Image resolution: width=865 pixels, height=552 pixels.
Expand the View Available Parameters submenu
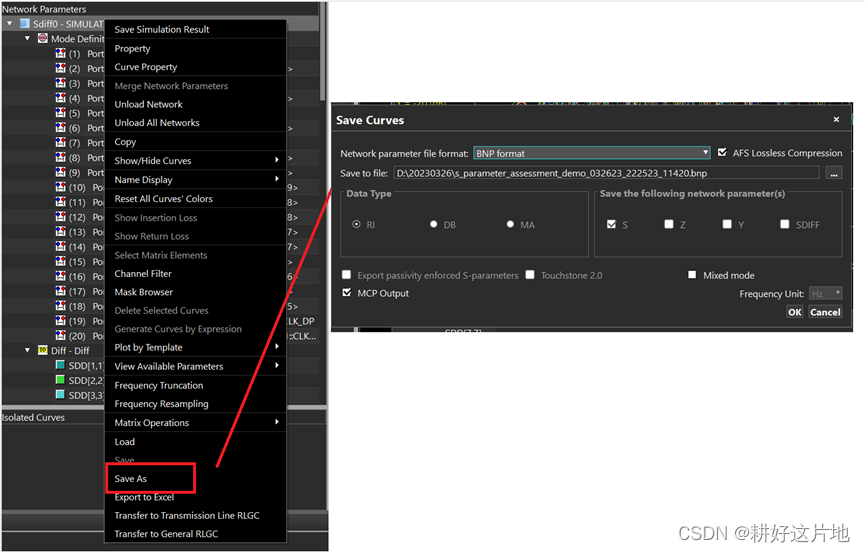[195, 366]
